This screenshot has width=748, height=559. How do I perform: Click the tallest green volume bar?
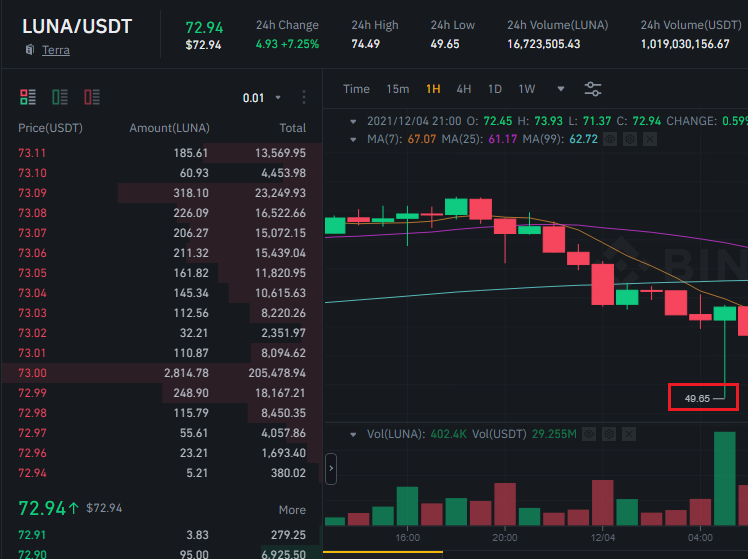tap(725, 478)
